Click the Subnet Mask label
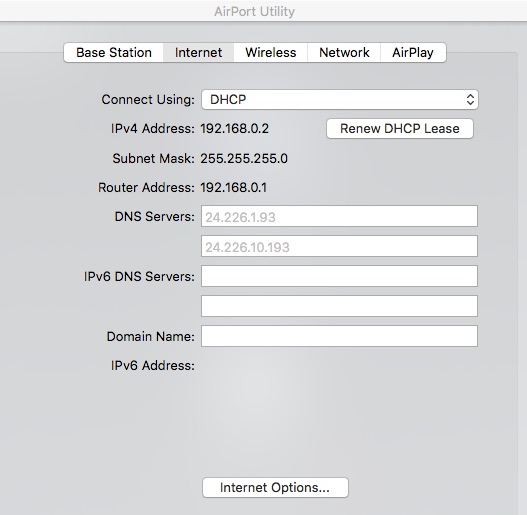This screenshot has width=527, height=515. (x=154, y=159)
